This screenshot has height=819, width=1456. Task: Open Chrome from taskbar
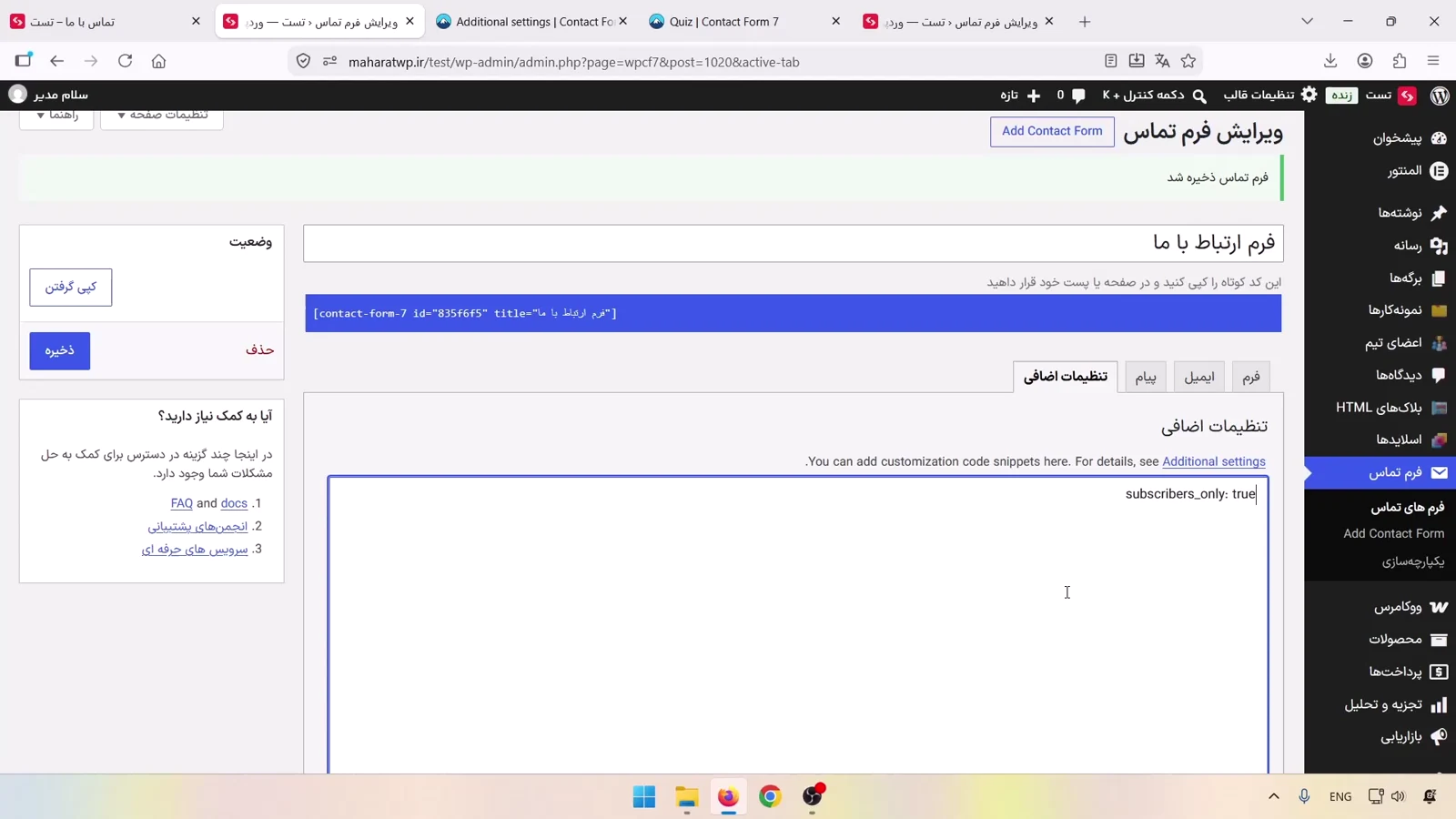click(x=770, y=796)
